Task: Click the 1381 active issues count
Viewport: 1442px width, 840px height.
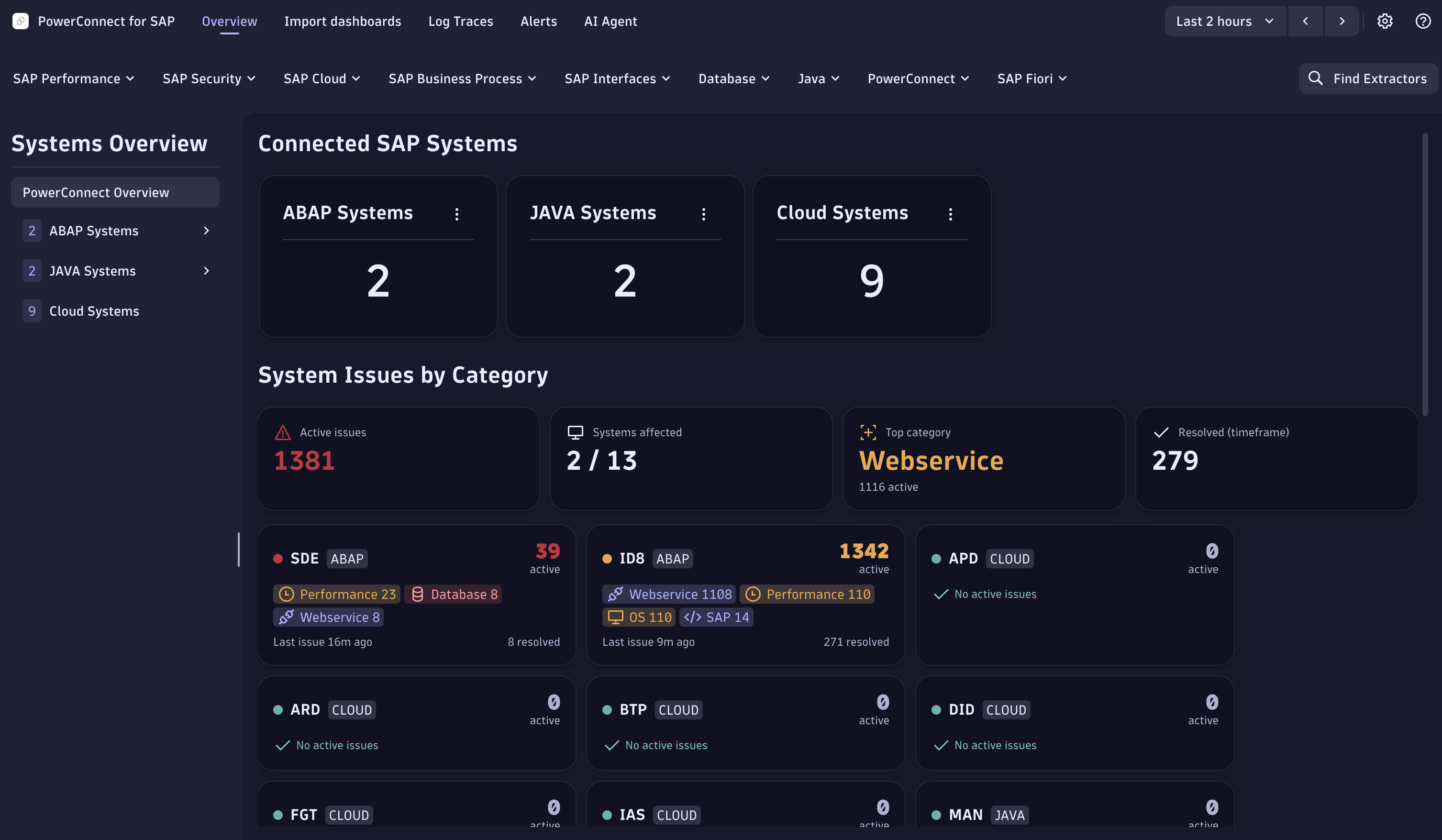Action: pos(304,461)
